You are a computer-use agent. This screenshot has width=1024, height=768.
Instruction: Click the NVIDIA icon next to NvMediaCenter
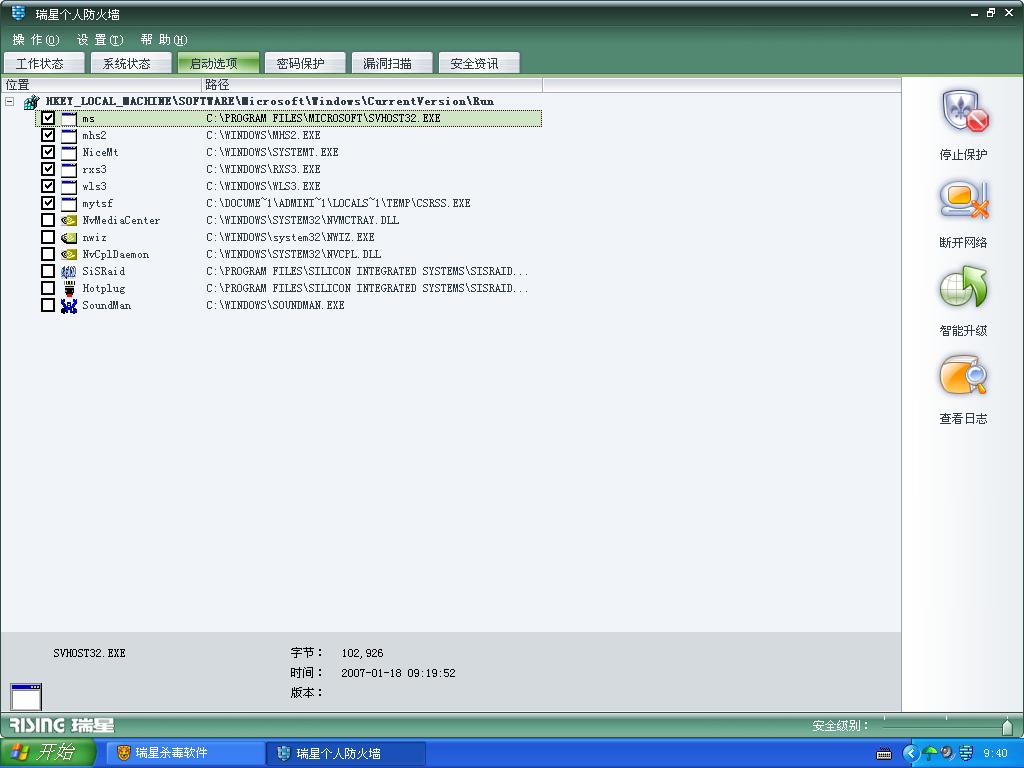[69, 221]
